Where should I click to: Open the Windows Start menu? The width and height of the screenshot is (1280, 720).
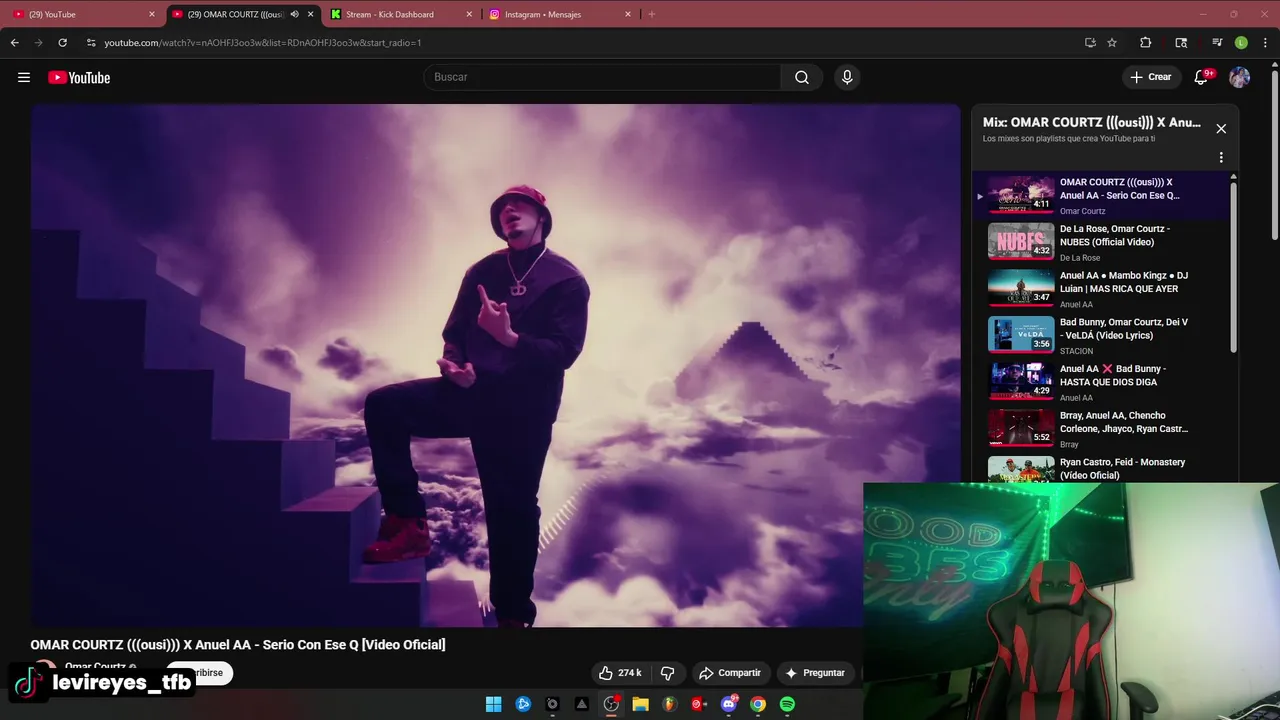click(493, 704)
